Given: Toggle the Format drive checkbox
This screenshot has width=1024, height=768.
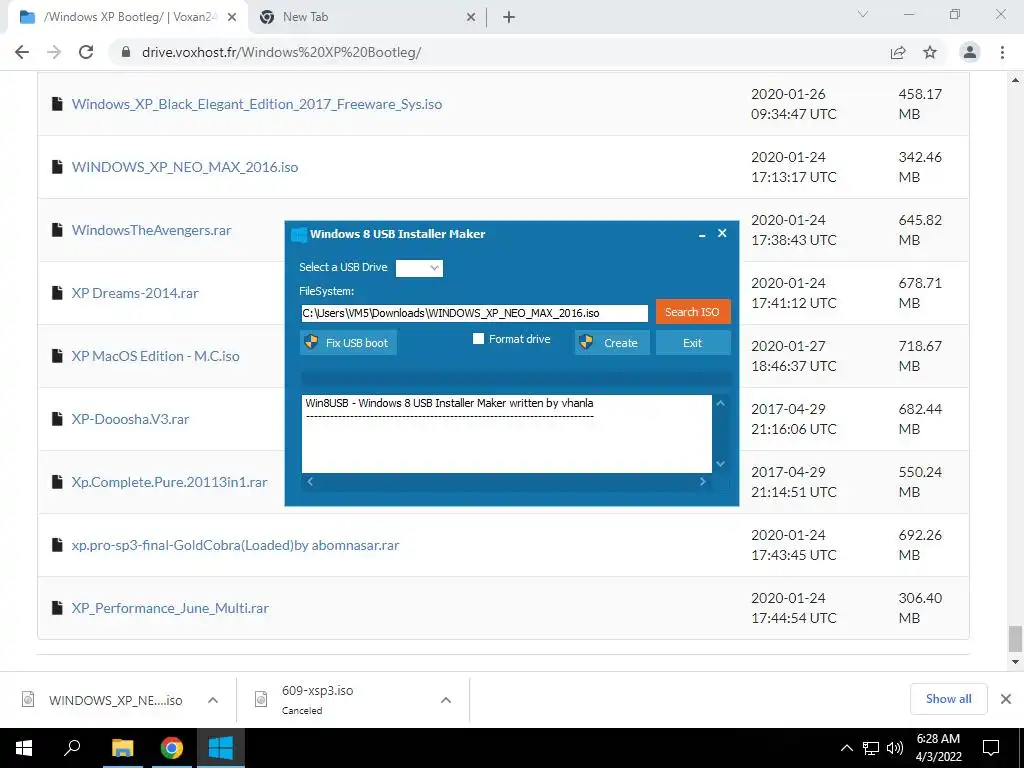Looking at the screenshot, I should 478,339.
